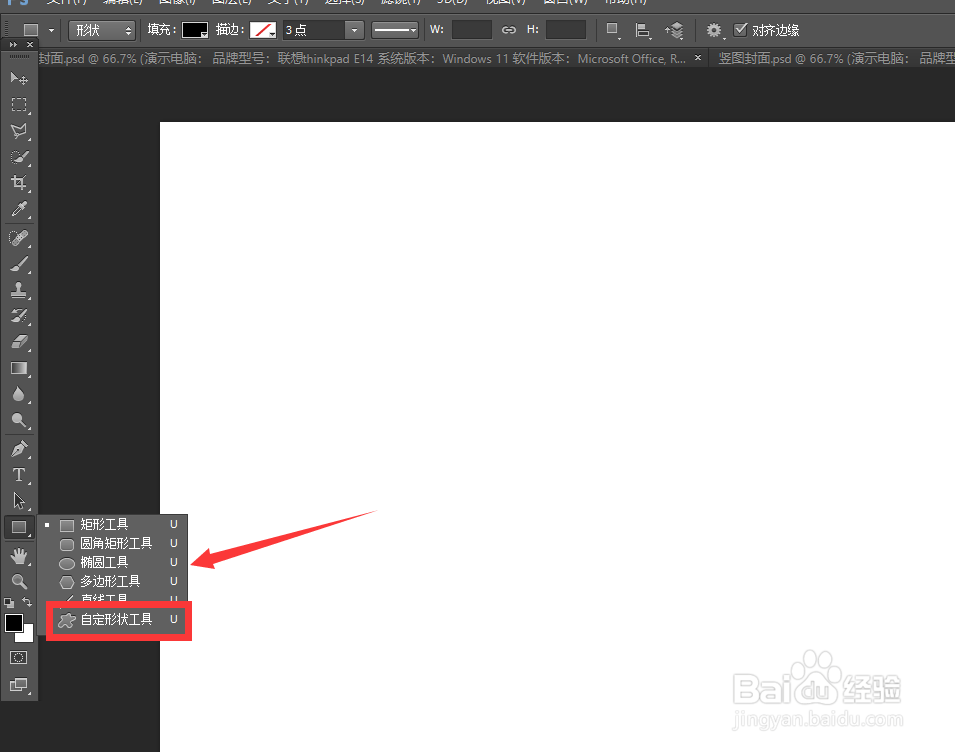Choose 圆角矩形工具 from flyout menu
This screenshot has height=752, width=955.
pos(113,543)
